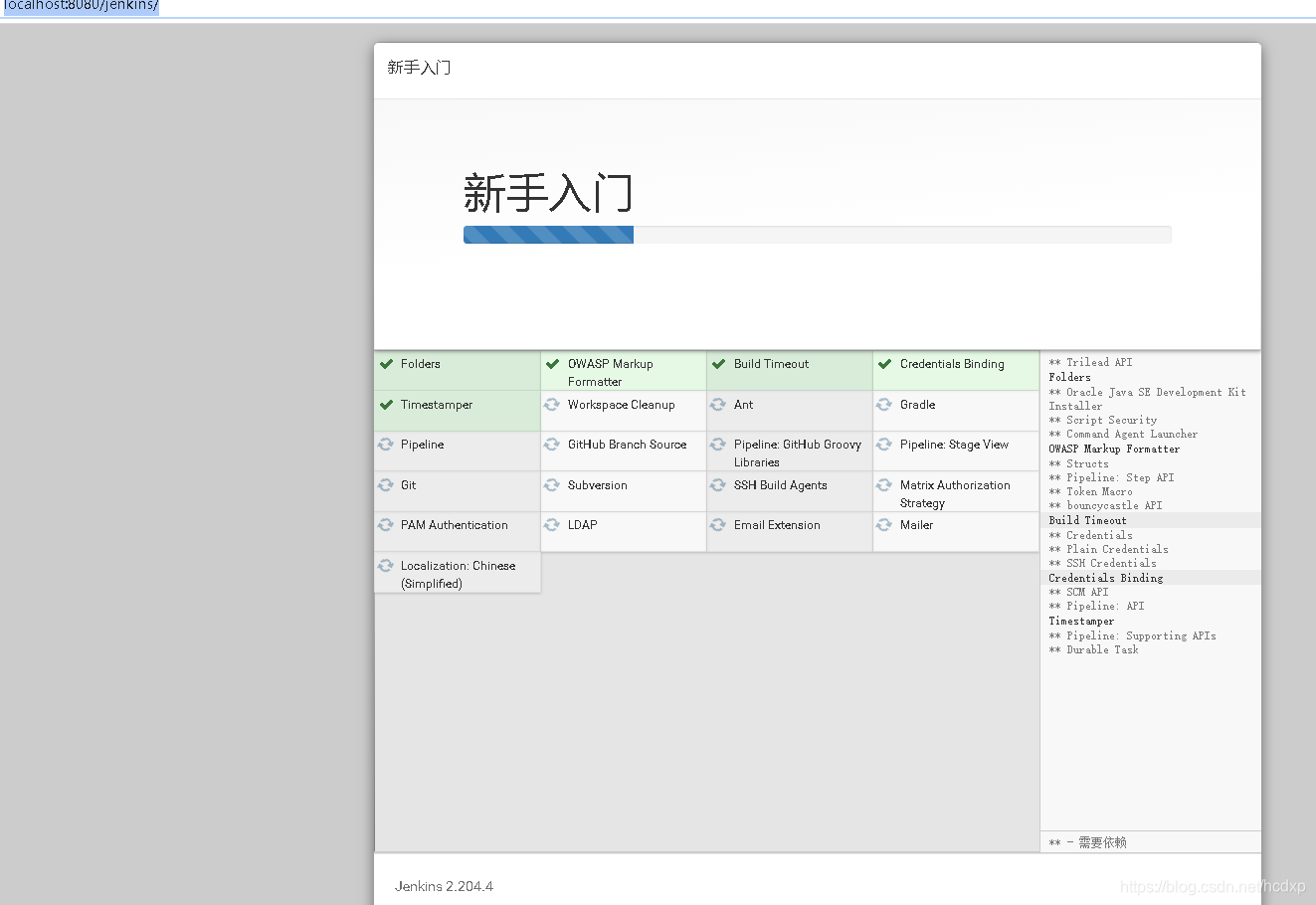The width and height of the screenshot is (1316, 905).
Task: Click the installation progress bar
Action: (x=818, y=235)
